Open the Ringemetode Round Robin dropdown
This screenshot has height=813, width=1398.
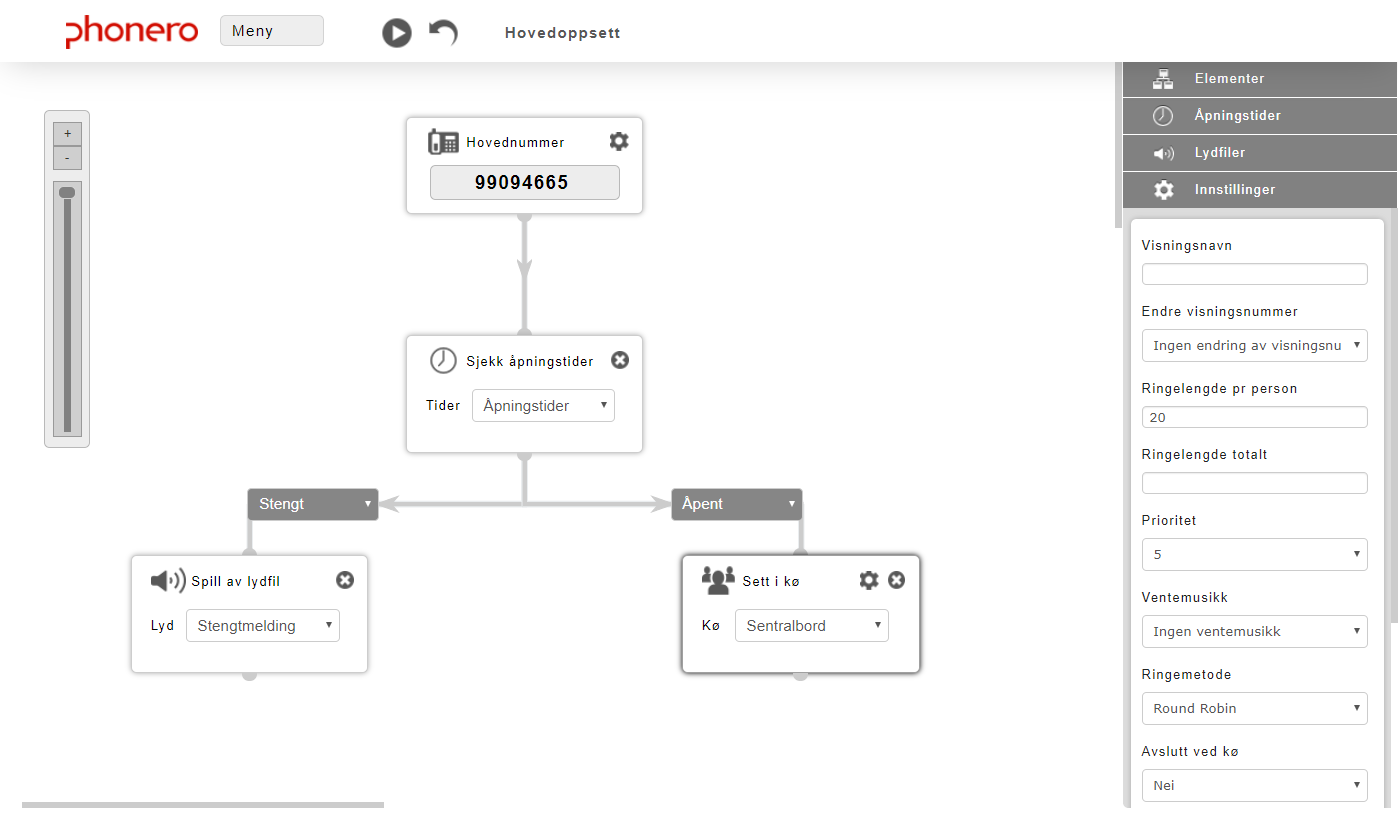[x=1254, y=708]
